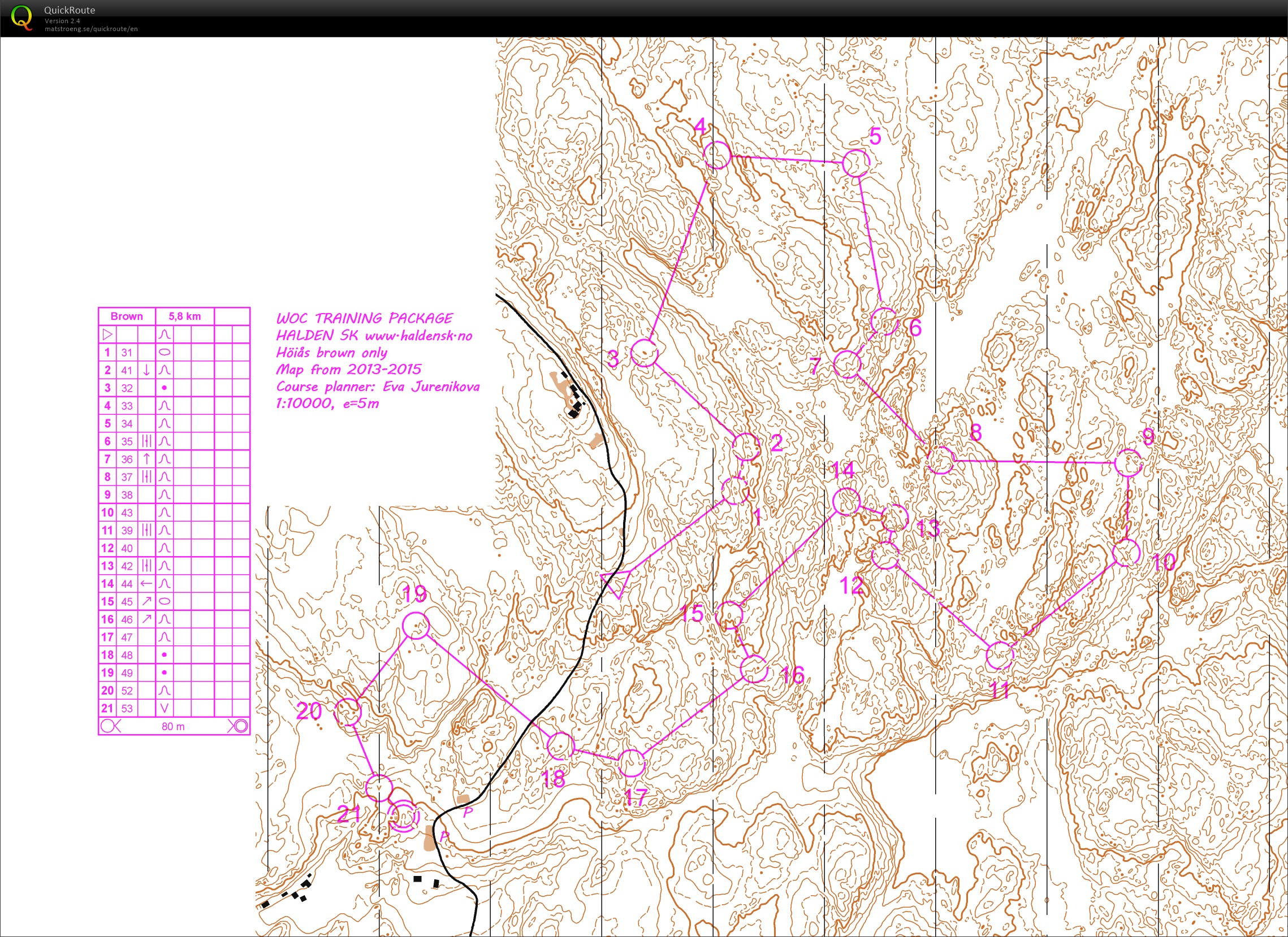Click control circle 7 on the map
This screenshot has width=1288, height=937.
[848, 365]
